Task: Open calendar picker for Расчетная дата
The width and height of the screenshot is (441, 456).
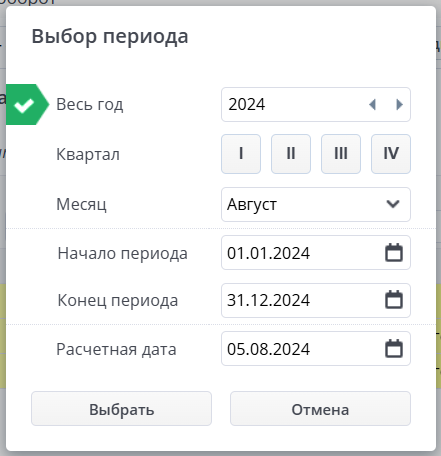Action: [394, 349]
